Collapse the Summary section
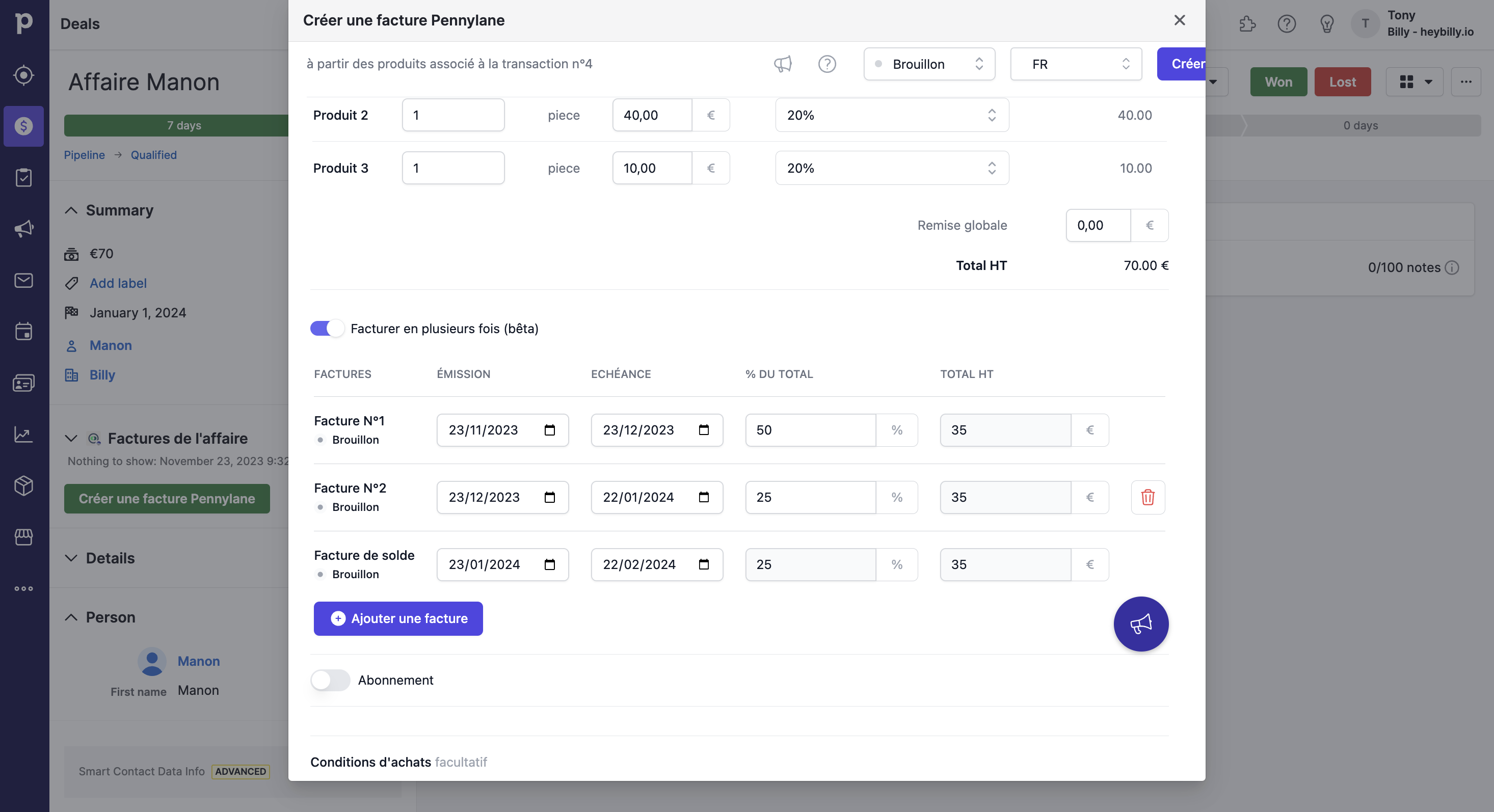 (x=71, y=210)
